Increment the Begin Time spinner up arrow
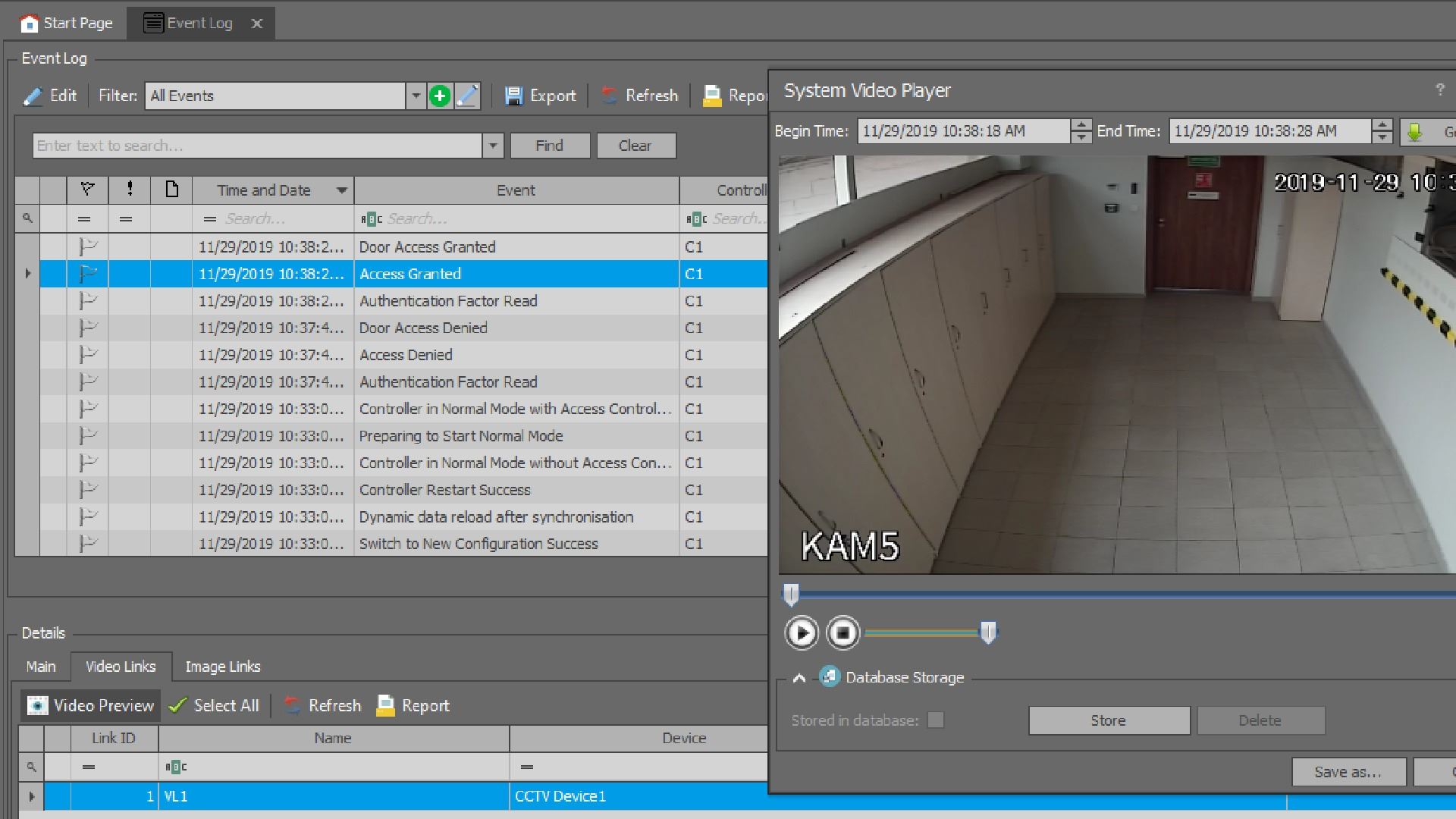This screenshot has width=1456, height=819. 1081,125
